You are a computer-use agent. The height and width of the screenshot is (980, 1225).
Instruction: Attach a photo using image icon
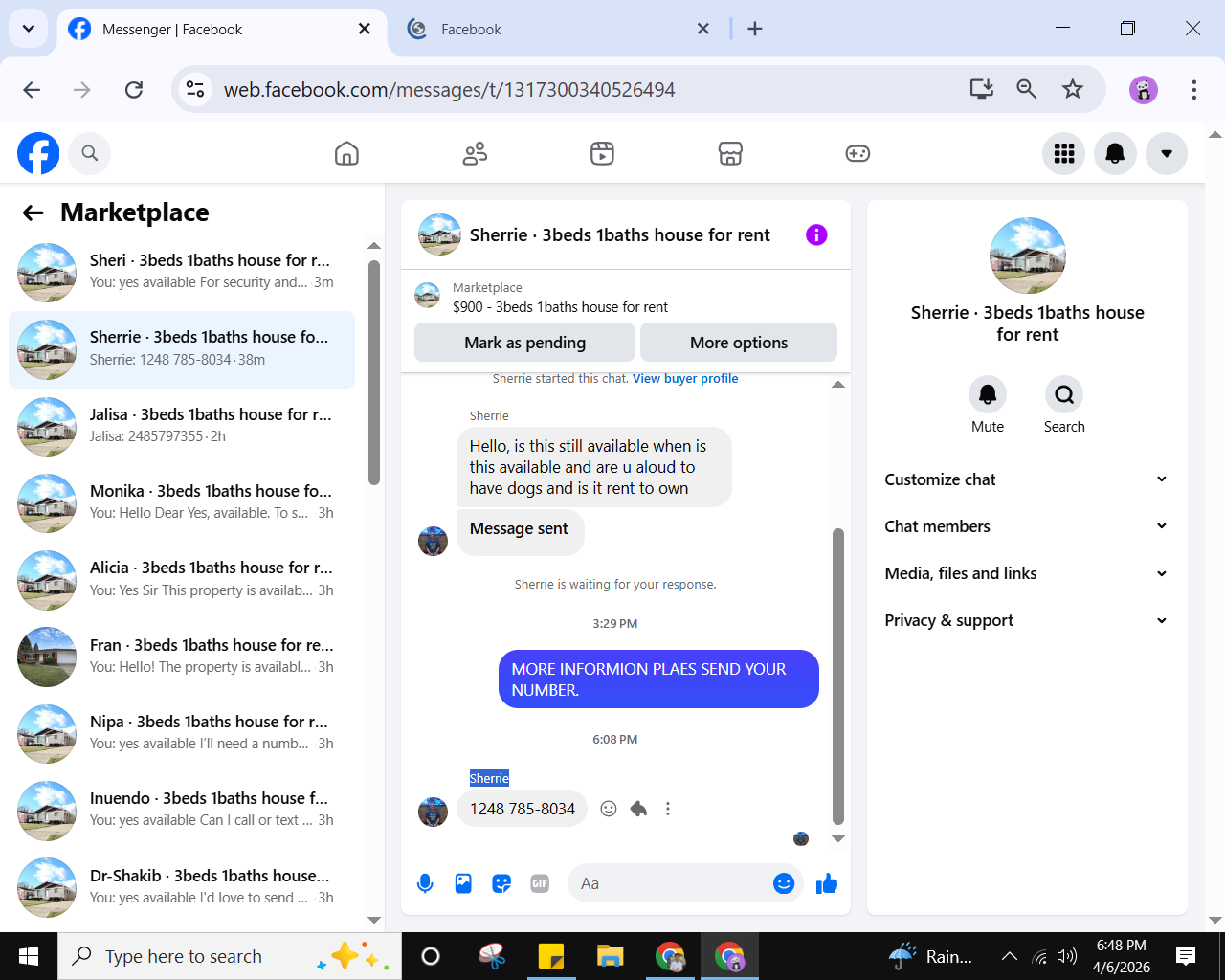pos(463,883)
